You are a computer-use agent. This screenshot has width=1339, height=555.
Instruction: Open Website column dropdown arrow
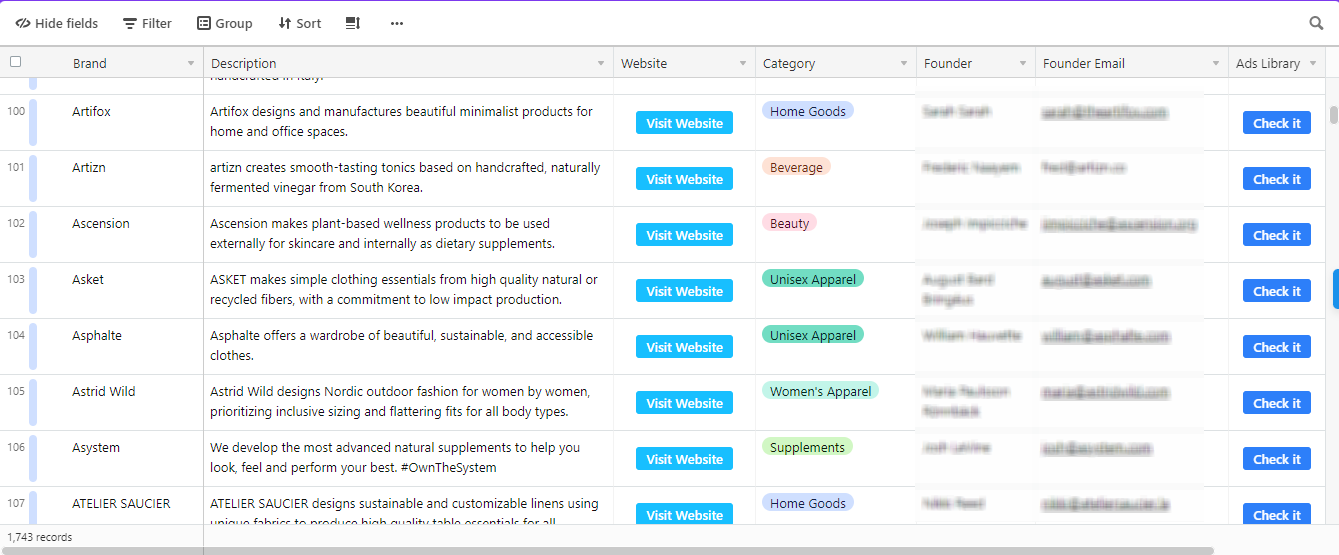click(743, 63)
